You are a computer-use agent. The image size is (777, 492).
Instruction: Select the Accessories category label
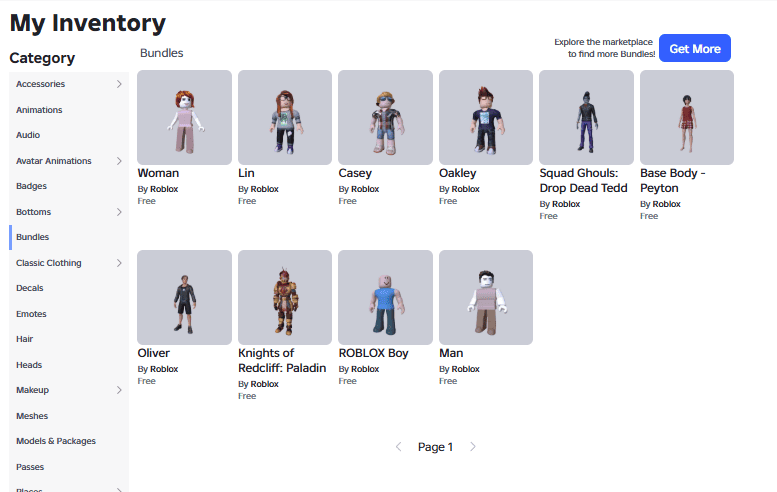pos(40,84)
